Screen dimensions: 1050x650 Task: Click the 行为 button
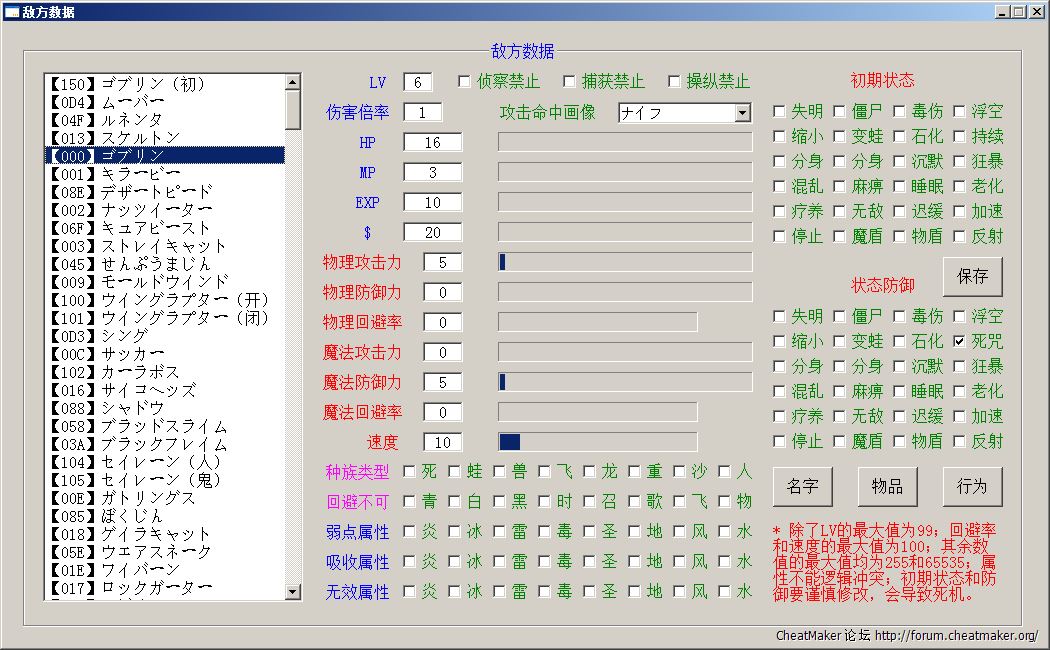[x=972, y=487]
